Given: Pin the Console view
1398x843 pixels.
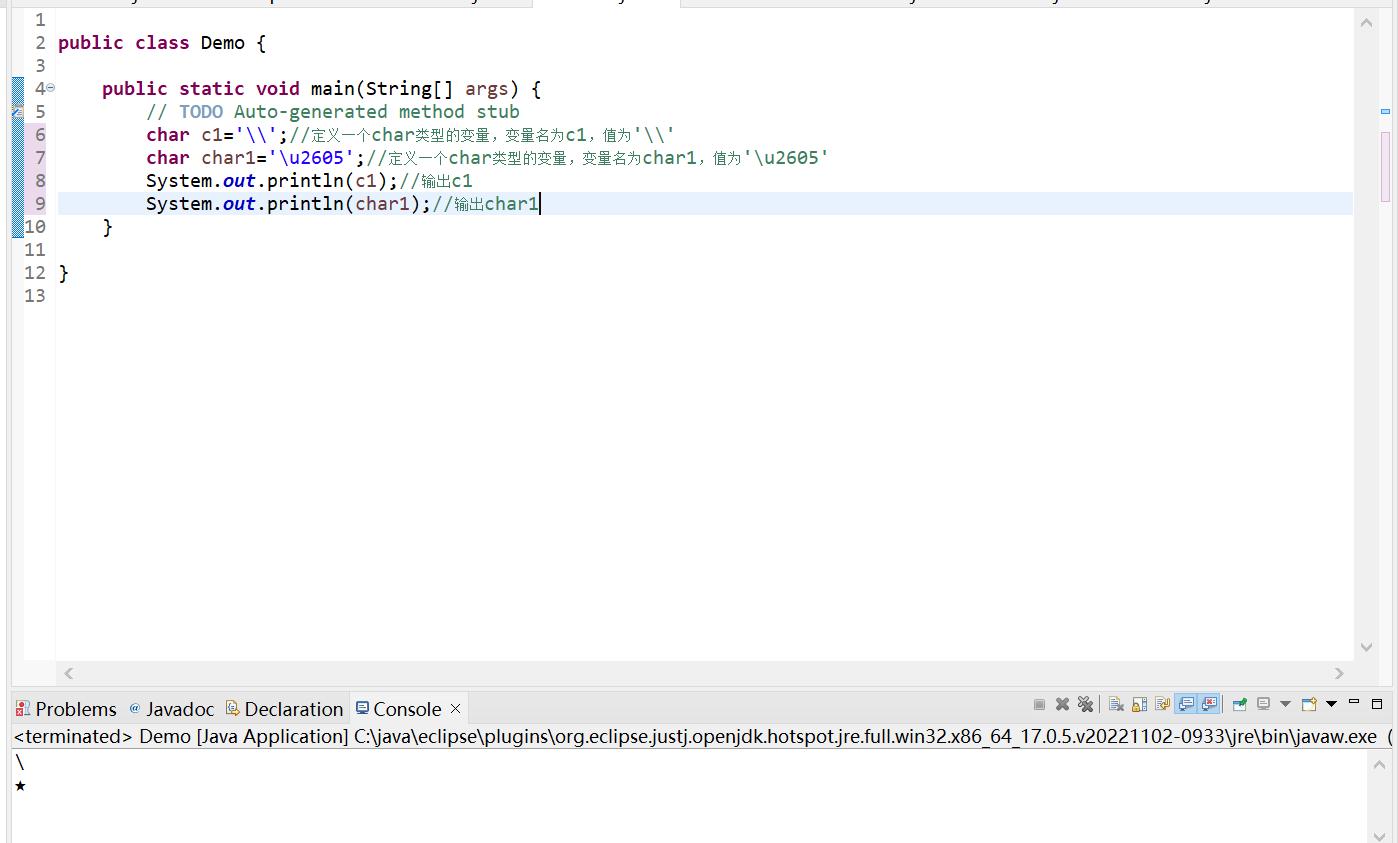Looking at the screenshot, I should point(1239,704).
